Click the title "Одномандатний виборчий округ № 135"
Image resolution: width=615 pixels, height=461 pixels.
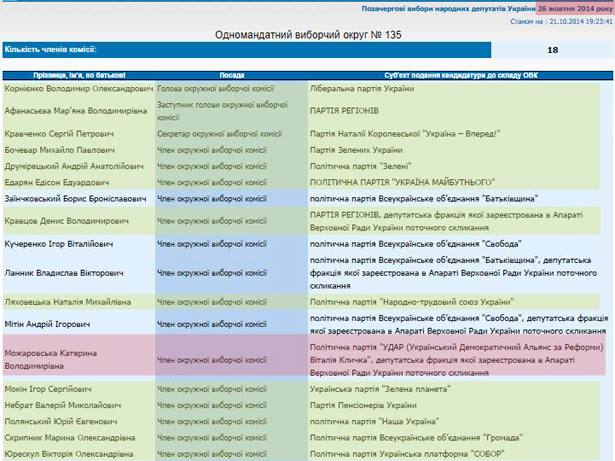pyautogui.click(x=306, y=34)
